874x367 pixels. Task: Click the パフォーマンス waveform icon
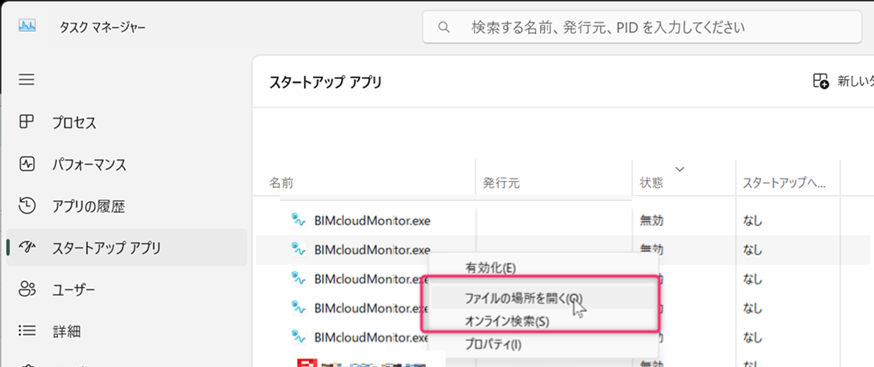27,164
